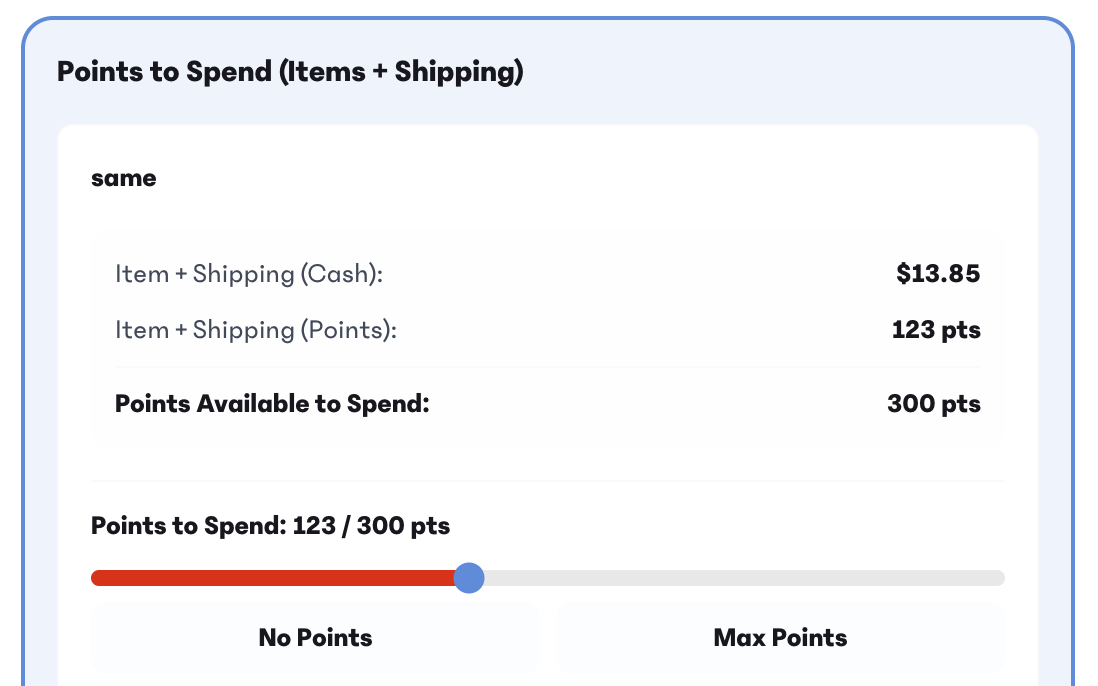Click the divider line above the slider section
Image resolution: width=1098 pixels, height=686 pixels.
[547, 481]
